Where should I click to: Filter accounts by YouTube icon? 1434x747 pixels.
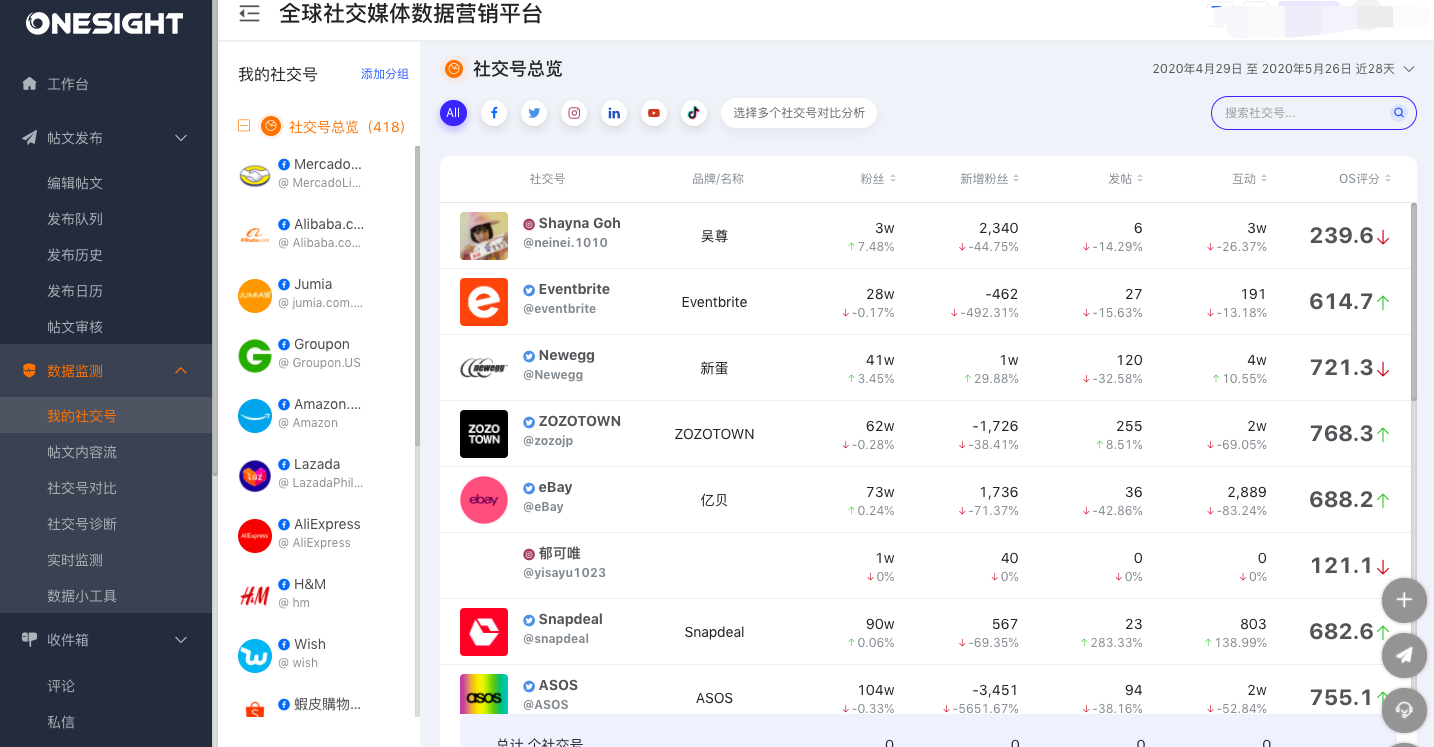(654, 113)
